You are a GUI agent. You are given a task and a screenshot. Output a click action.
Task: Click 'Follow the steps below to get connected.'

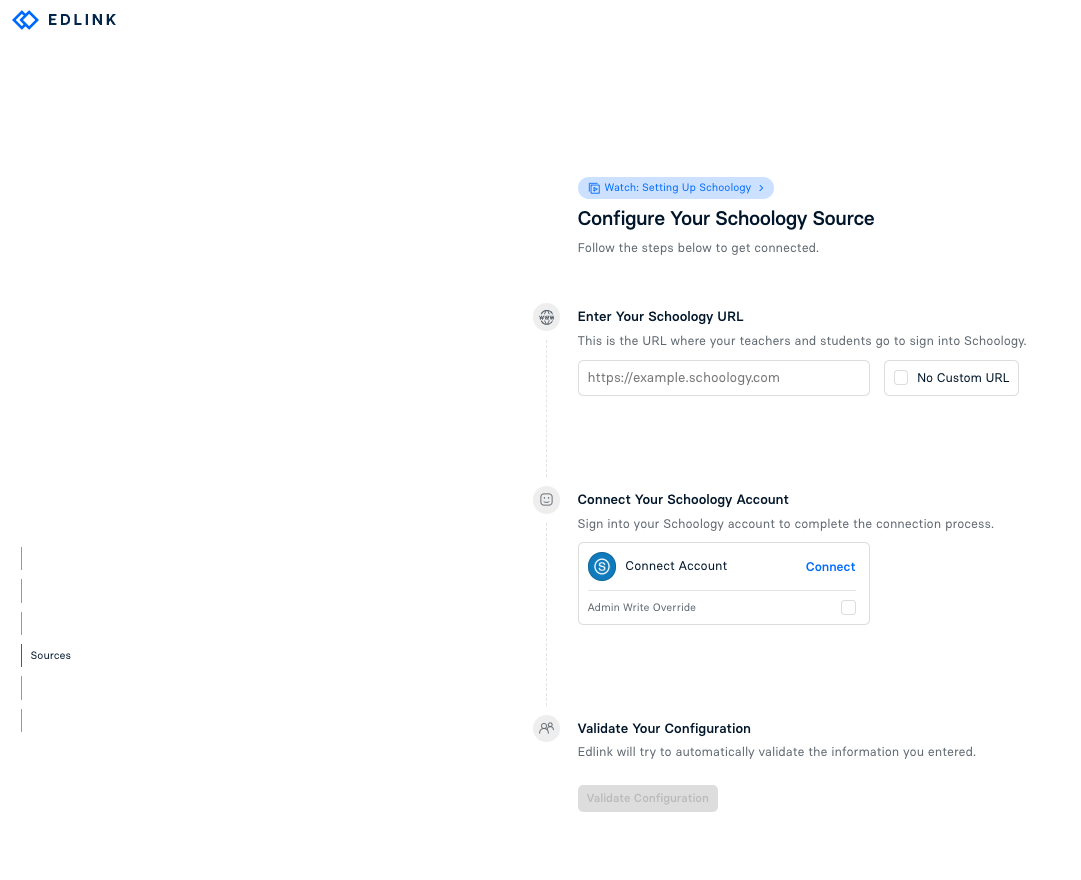tap(698, 248)
